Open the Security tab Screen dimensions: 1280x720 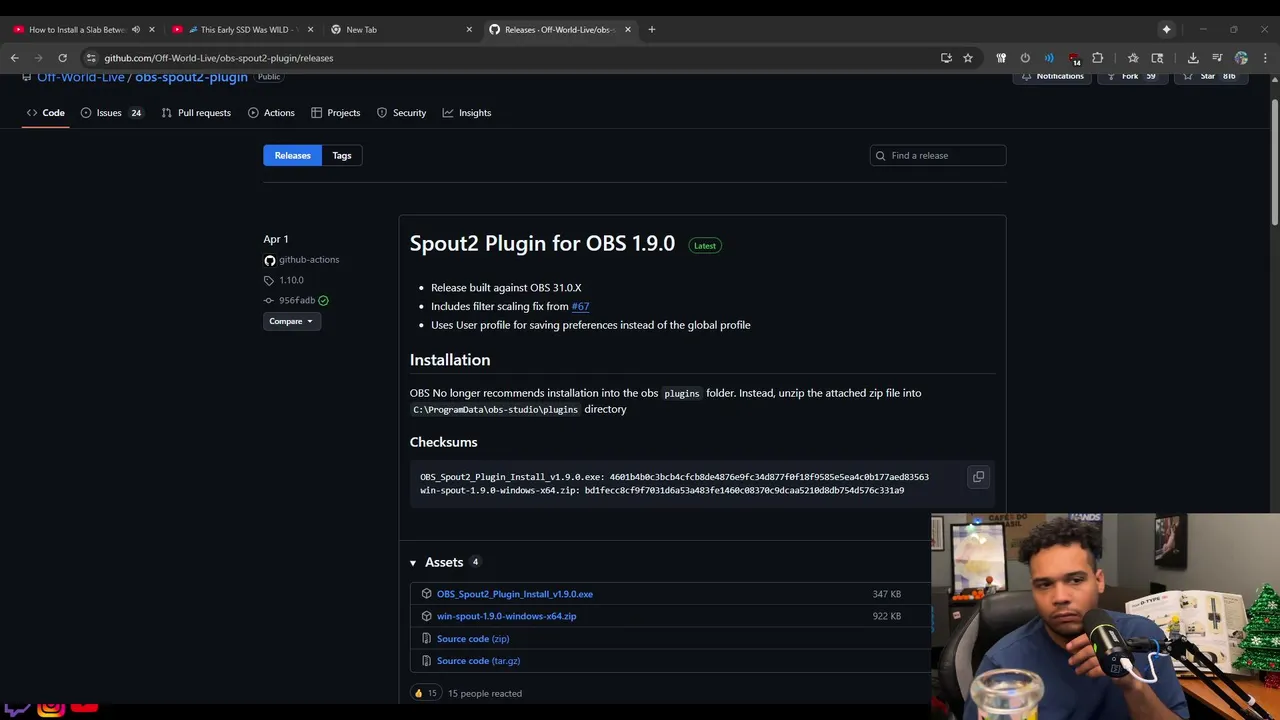[x=401, y=113]
